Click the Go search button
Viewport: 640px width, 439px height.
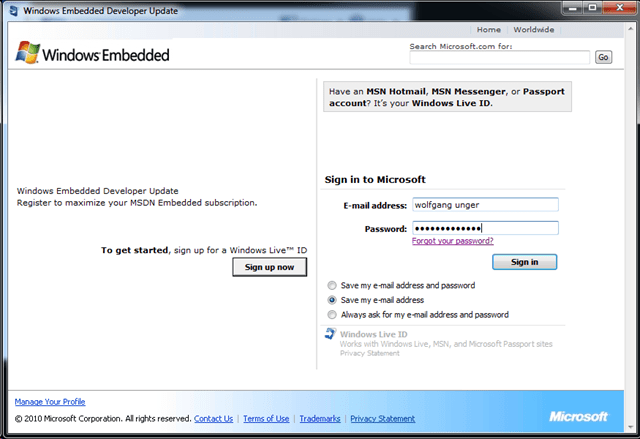coord(603,58)
